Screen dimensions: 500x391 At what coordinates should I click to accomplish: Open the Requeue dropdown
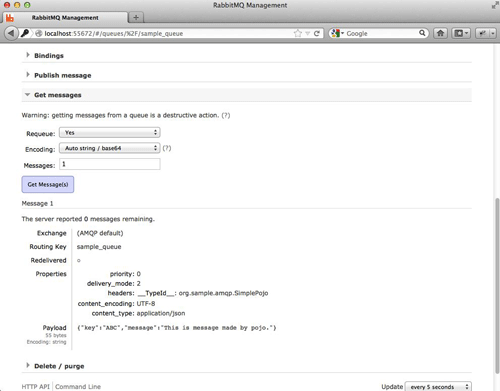pos(110,133)
